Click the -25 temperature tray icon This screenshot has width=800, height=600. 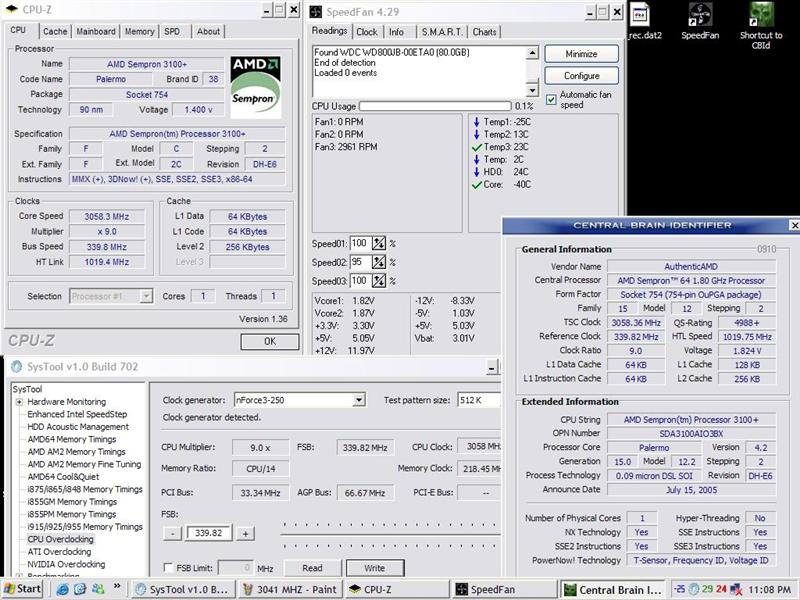tap(680, 589)
